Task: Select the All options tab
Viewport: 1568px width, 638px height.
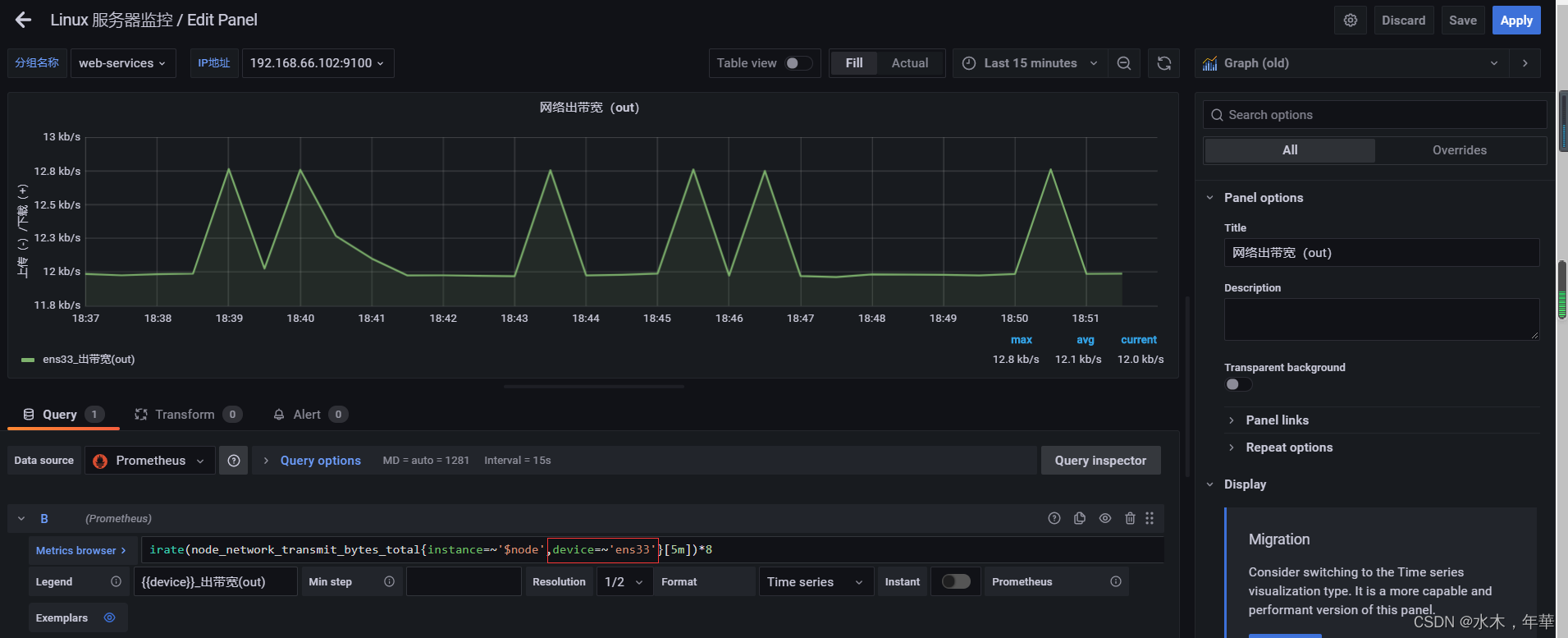Action: click(x=1290, y=150)
